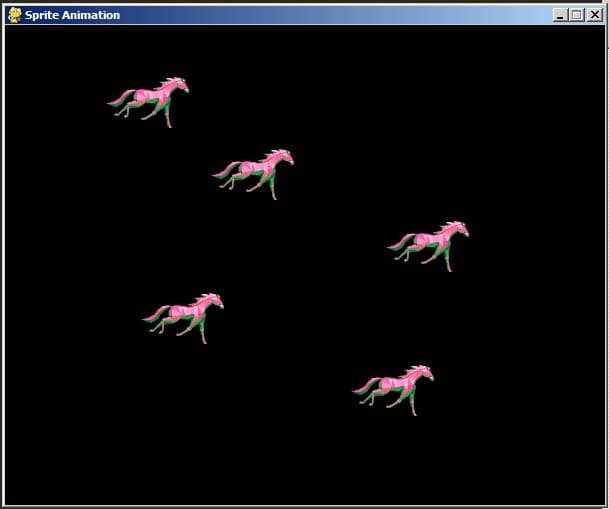Click the head of the topmost horse
The image size is (609, 509).
click(x=179, y=84)
